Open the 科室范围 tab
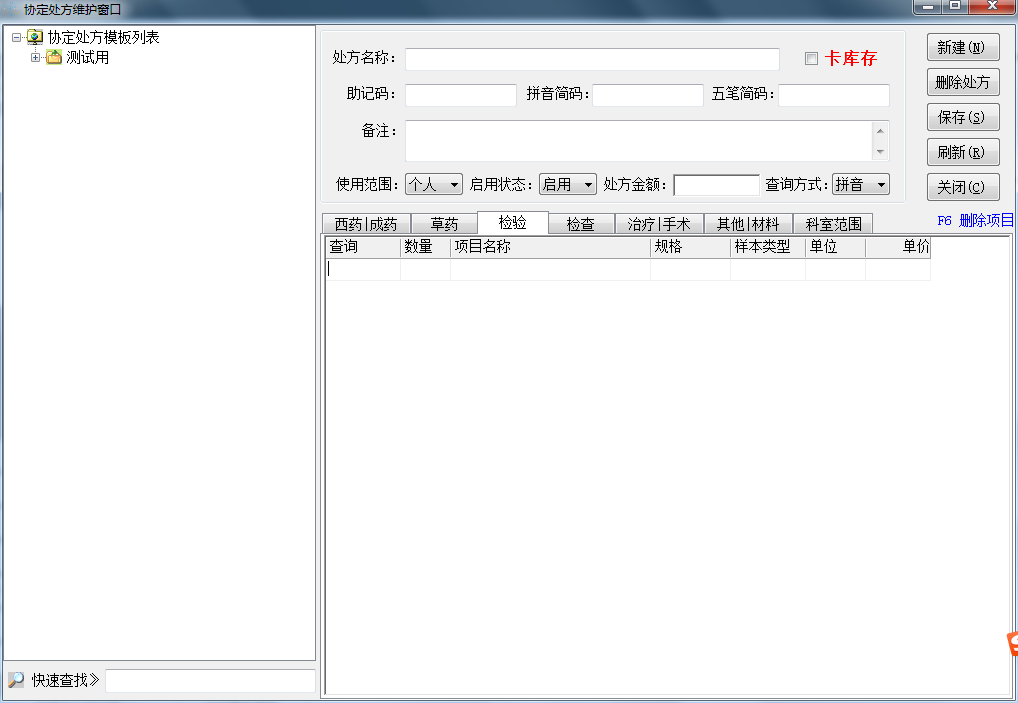 (x=834, y=224)
